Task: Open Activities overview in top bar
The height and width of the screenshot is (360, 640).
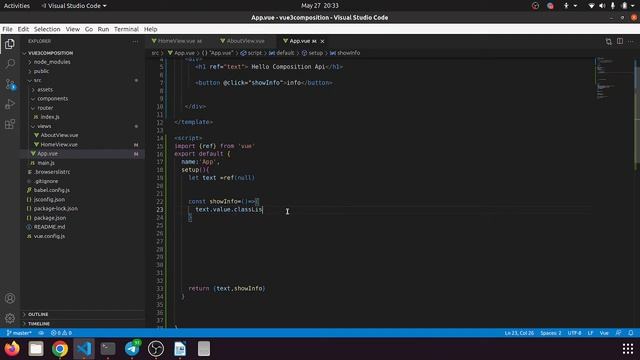Action: pyautogui.click(x=17, y=6)
